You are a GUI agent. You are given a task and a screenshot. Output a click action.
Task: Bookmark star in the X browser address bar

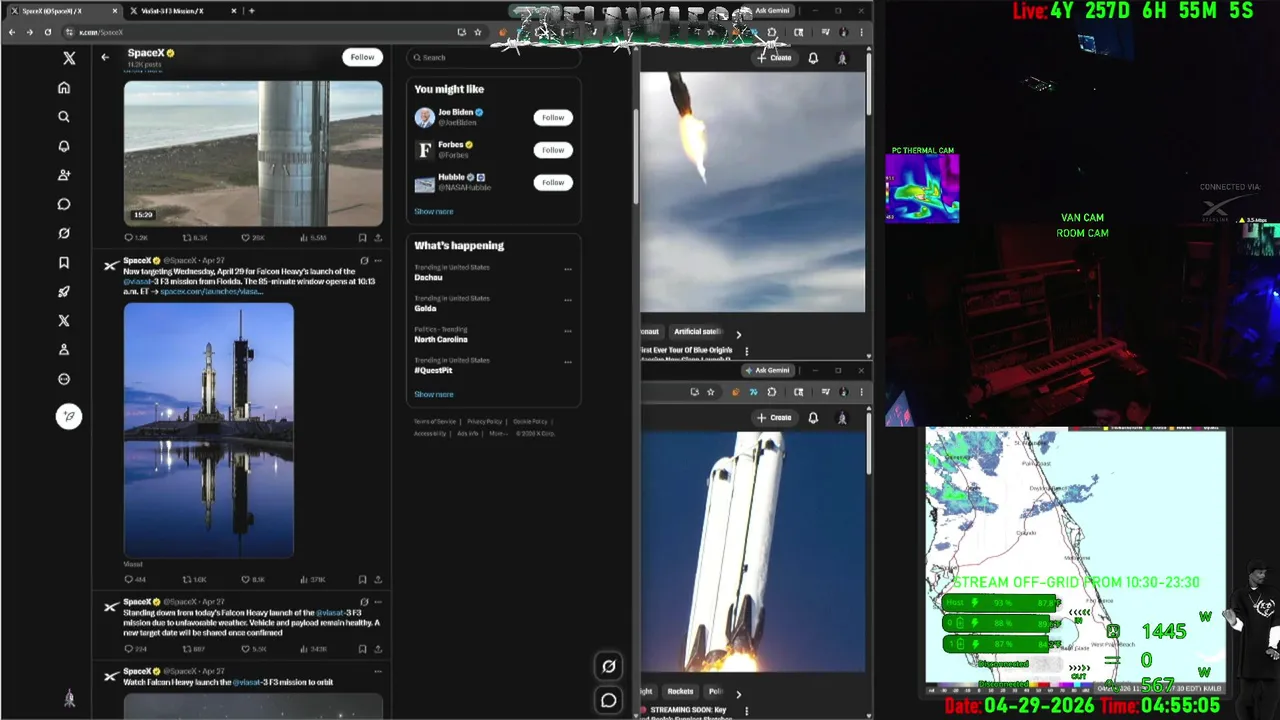point(478,32)
